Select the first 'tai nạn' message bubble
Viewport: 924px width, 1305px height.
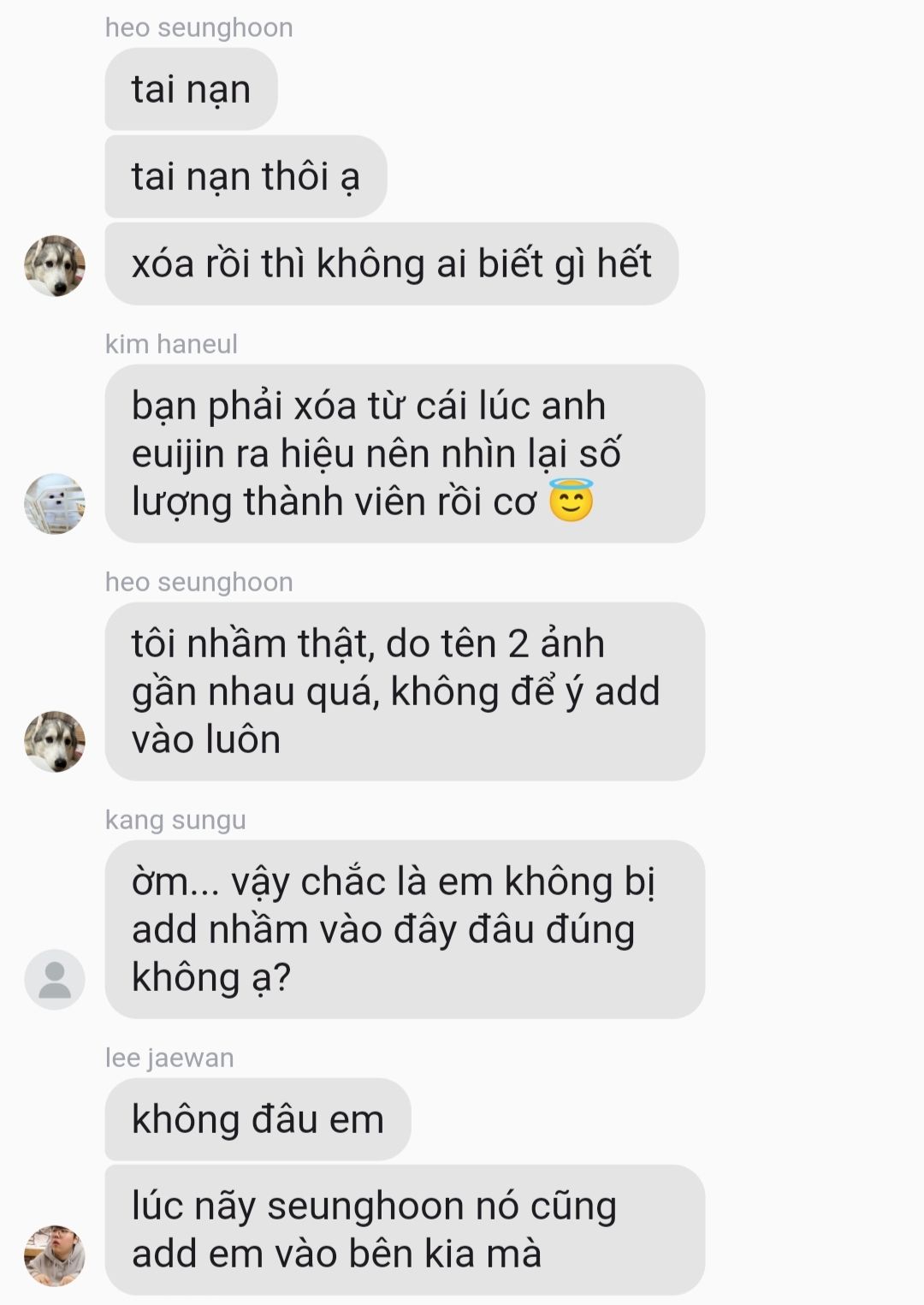click(191, 89)
